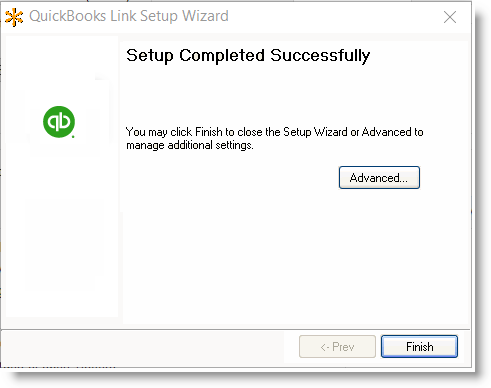Click the orange asterisk title bar icon
This screenshot has height=388, width=491.
click(14, 17)
